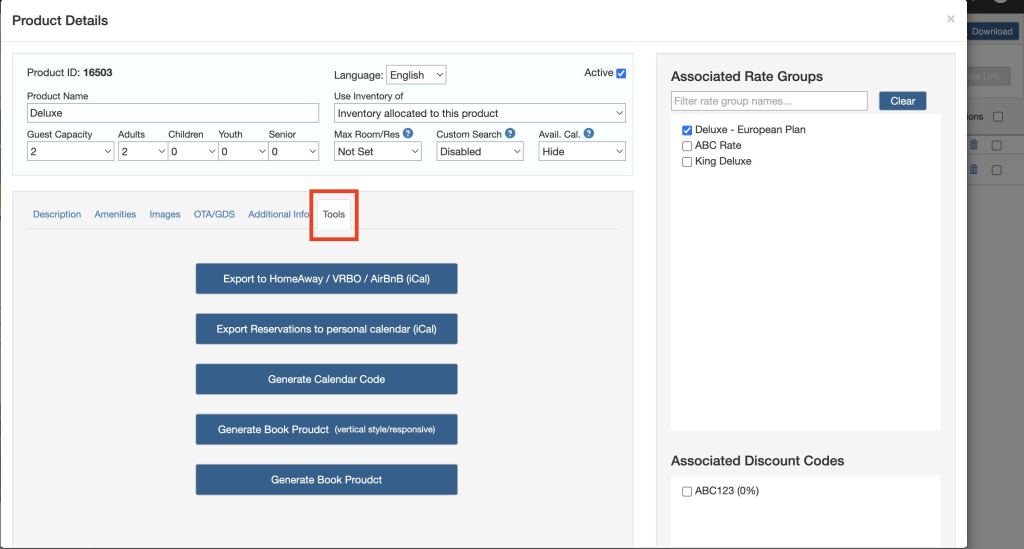The height and width of the screenshot is (549, 1024).
Task: Uncheck Deluxe - European Plan rate group
Action: pos(687,130)
